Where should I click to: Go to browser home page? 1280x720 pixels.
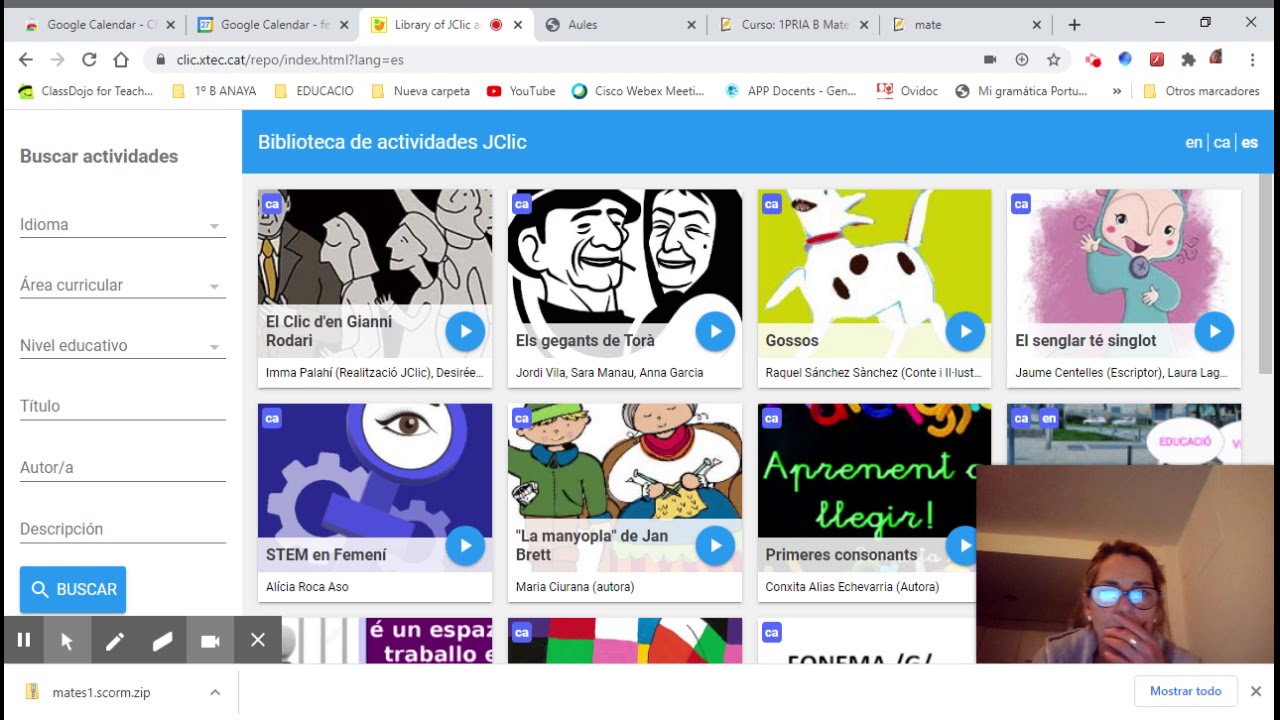click(121, 59)
